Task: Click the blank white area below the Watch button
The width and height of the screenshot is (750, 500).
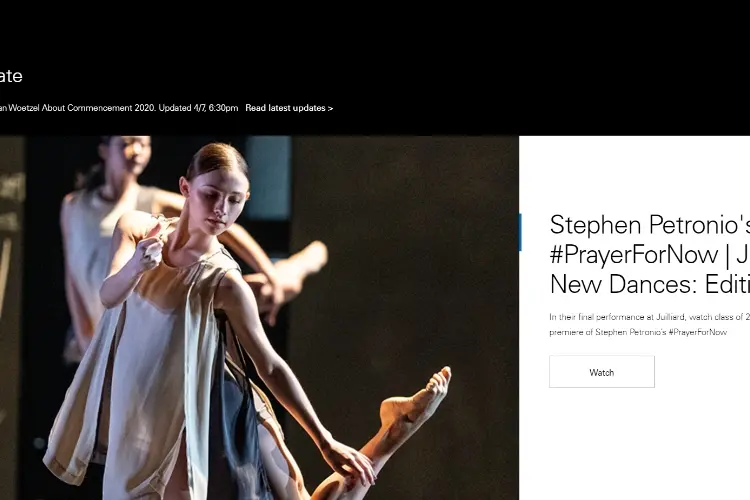Action: [634, 443]
